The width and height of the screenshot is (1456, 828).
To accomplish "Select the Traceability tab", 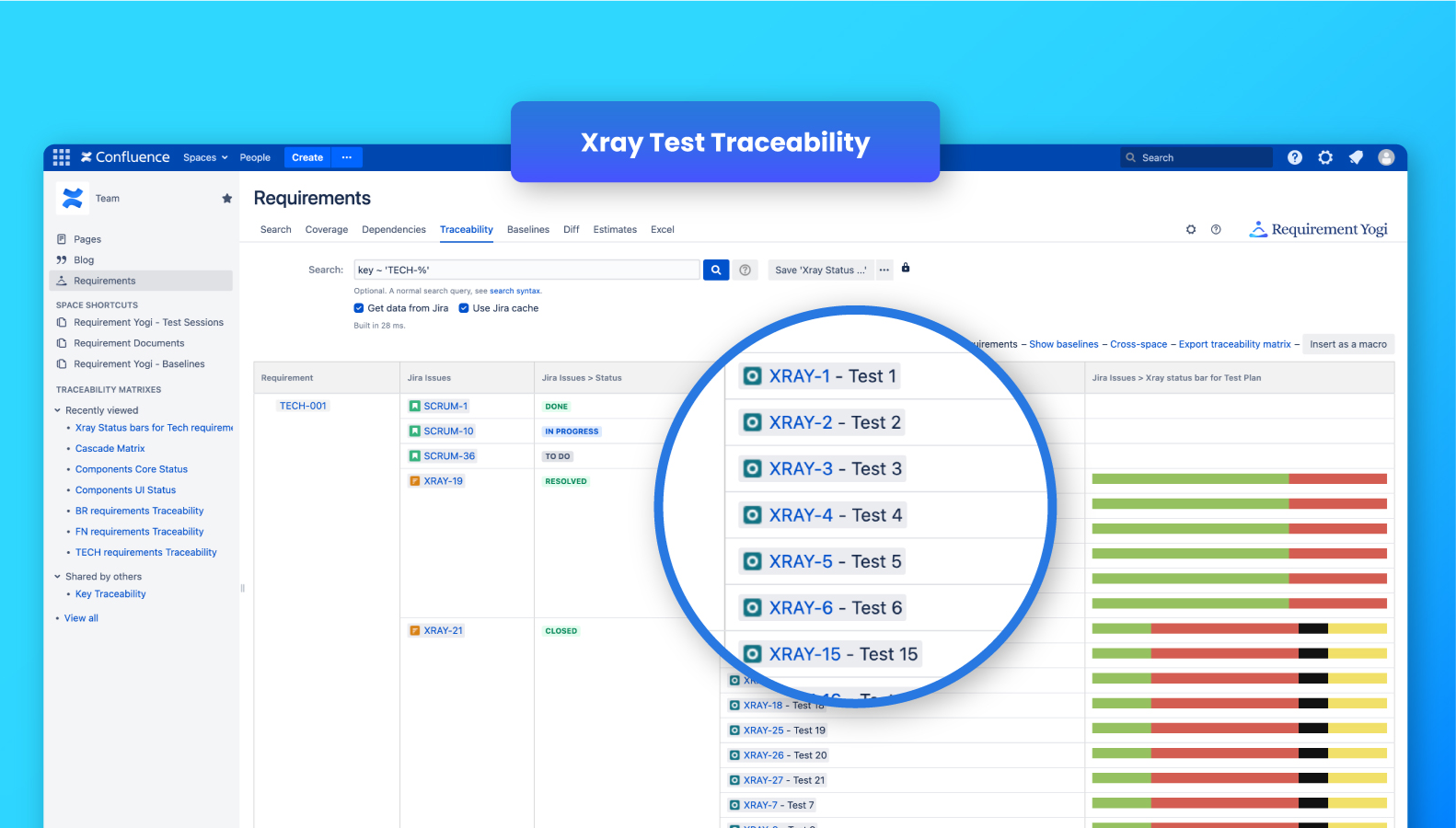I will coord(467,230).
